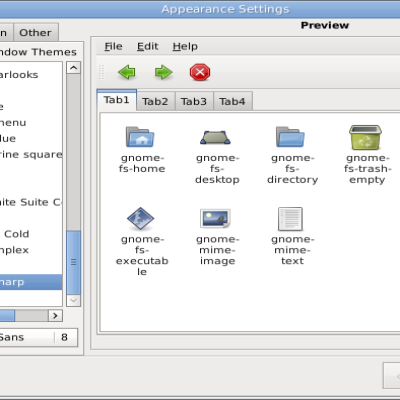
Task: Open the Other settings tab
Action: (36, 33)
